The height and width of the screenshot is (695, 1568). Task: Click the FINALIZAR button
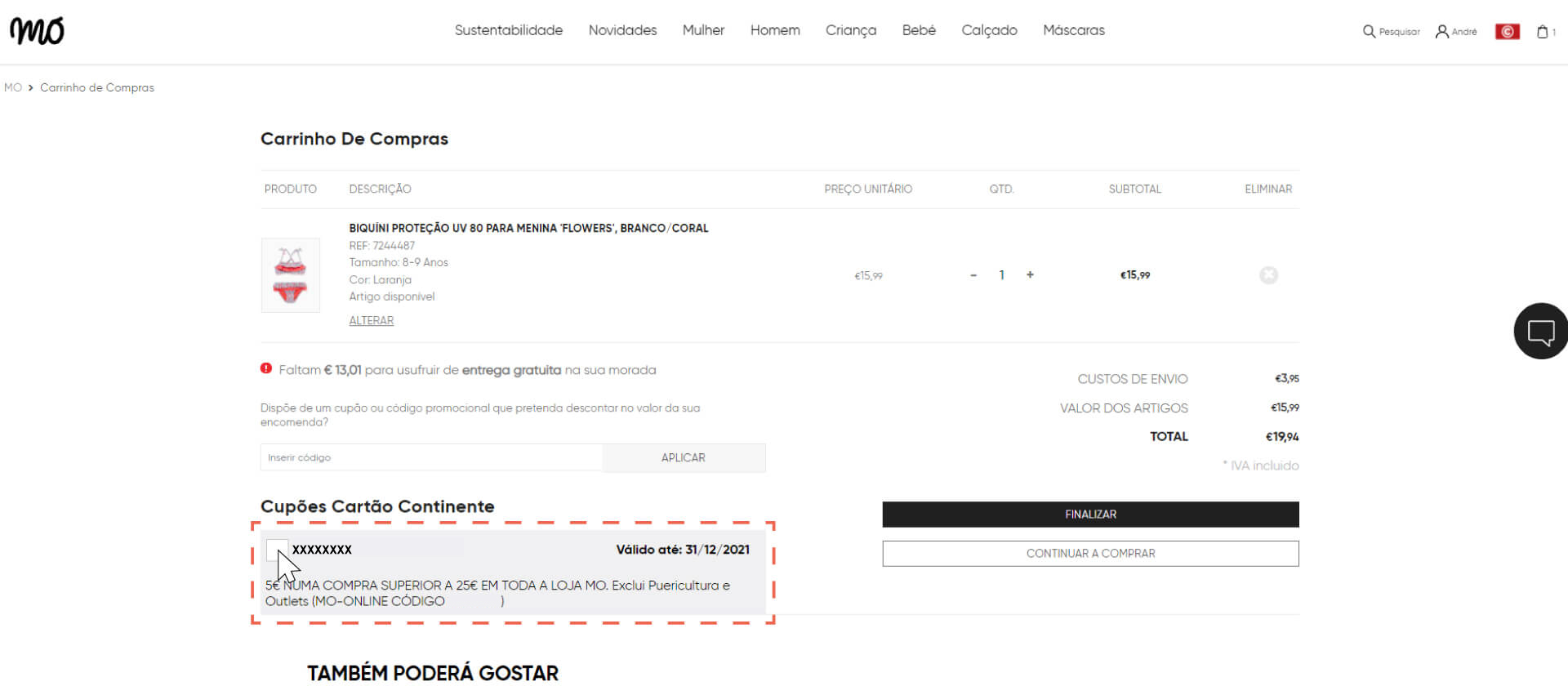(x=1090, y=515)
